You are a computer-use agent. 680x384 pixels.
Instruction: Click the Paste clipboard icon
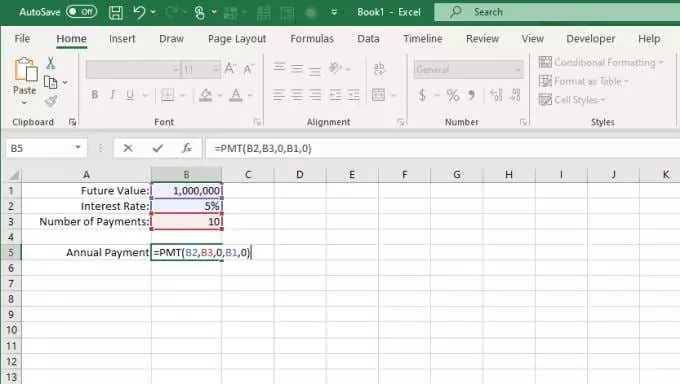tap(25, 70)
